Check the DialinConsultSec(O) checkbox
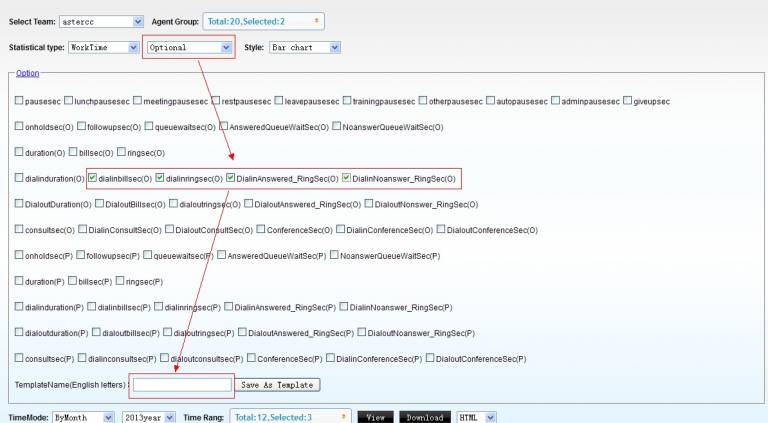This screenshot has width=768, height=423. (82, 229)
